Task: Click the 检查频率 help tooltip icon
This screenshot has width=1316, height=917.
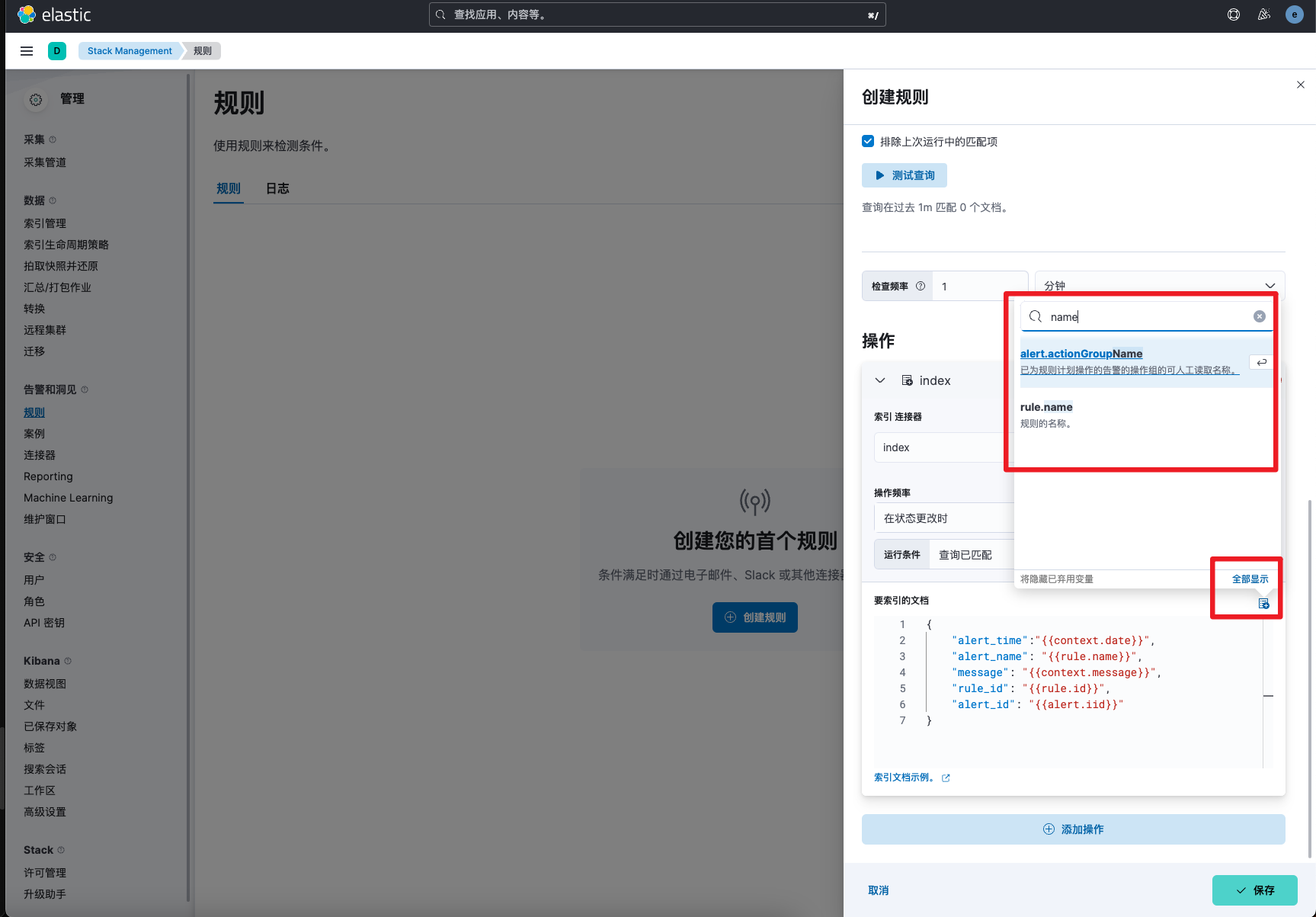Action: pos(921,287)
